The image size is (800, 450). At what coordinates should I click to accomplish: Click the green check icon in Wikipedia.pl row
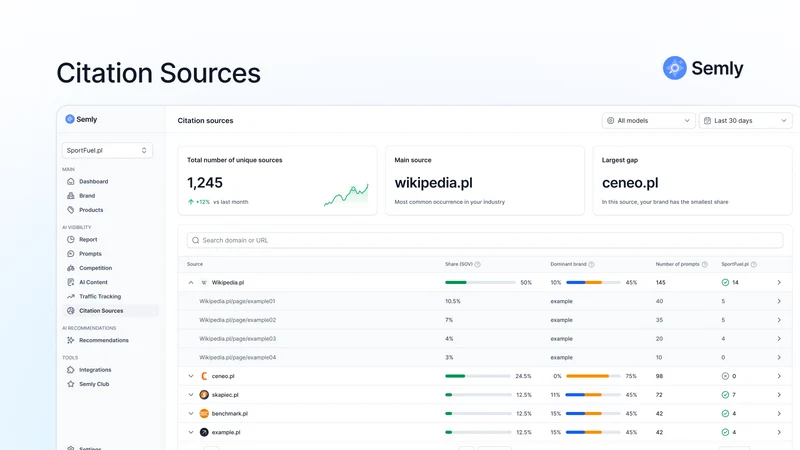tap(725, 283)
